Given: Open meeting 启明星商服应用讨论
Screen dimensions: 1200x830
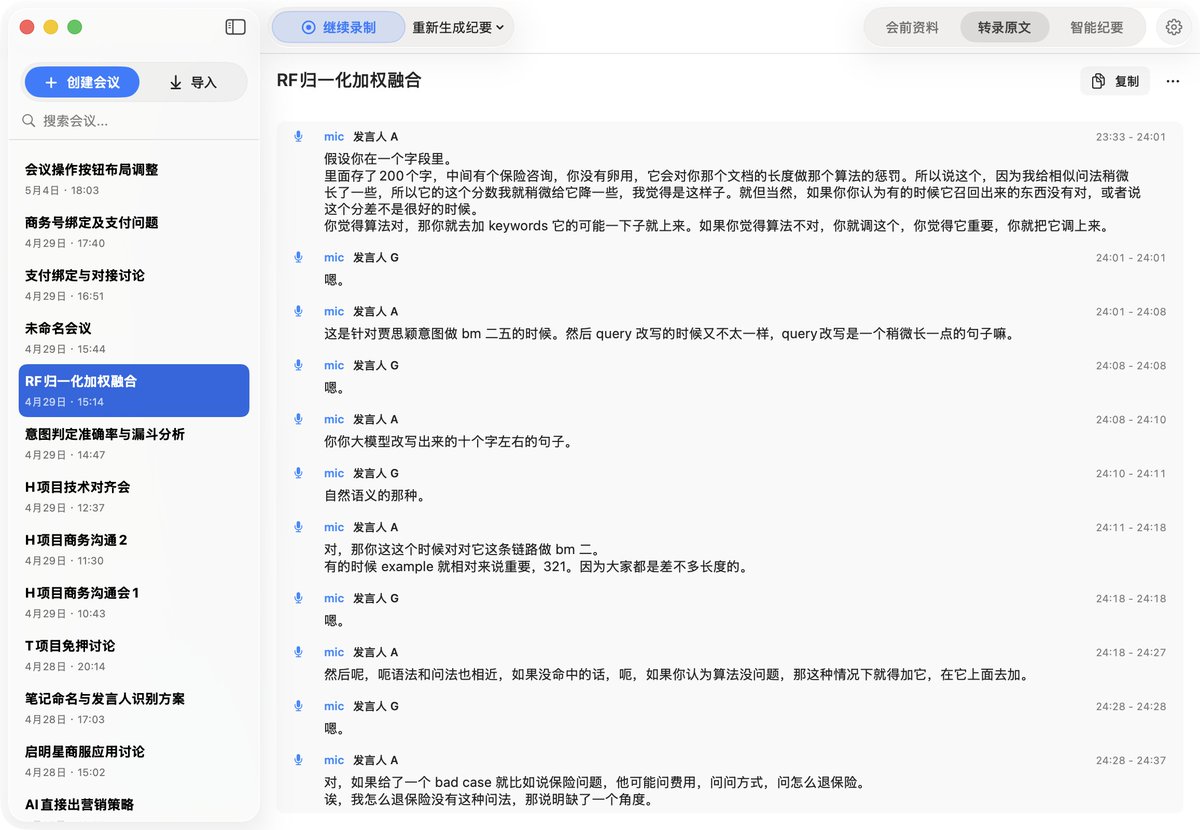Looking at the screenshot, I should 134,762.
